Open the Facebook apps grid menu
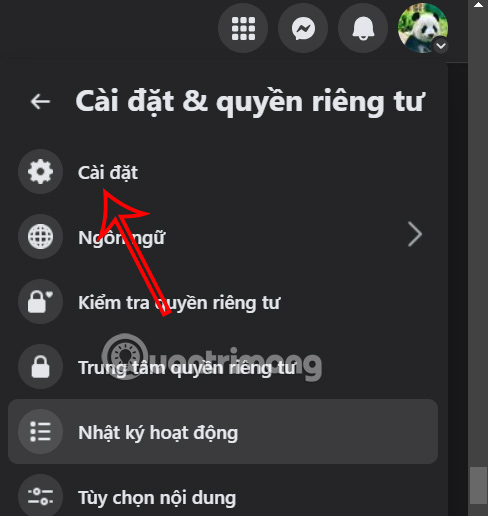This screenshot has height=516, width=488. click(243, 28)
